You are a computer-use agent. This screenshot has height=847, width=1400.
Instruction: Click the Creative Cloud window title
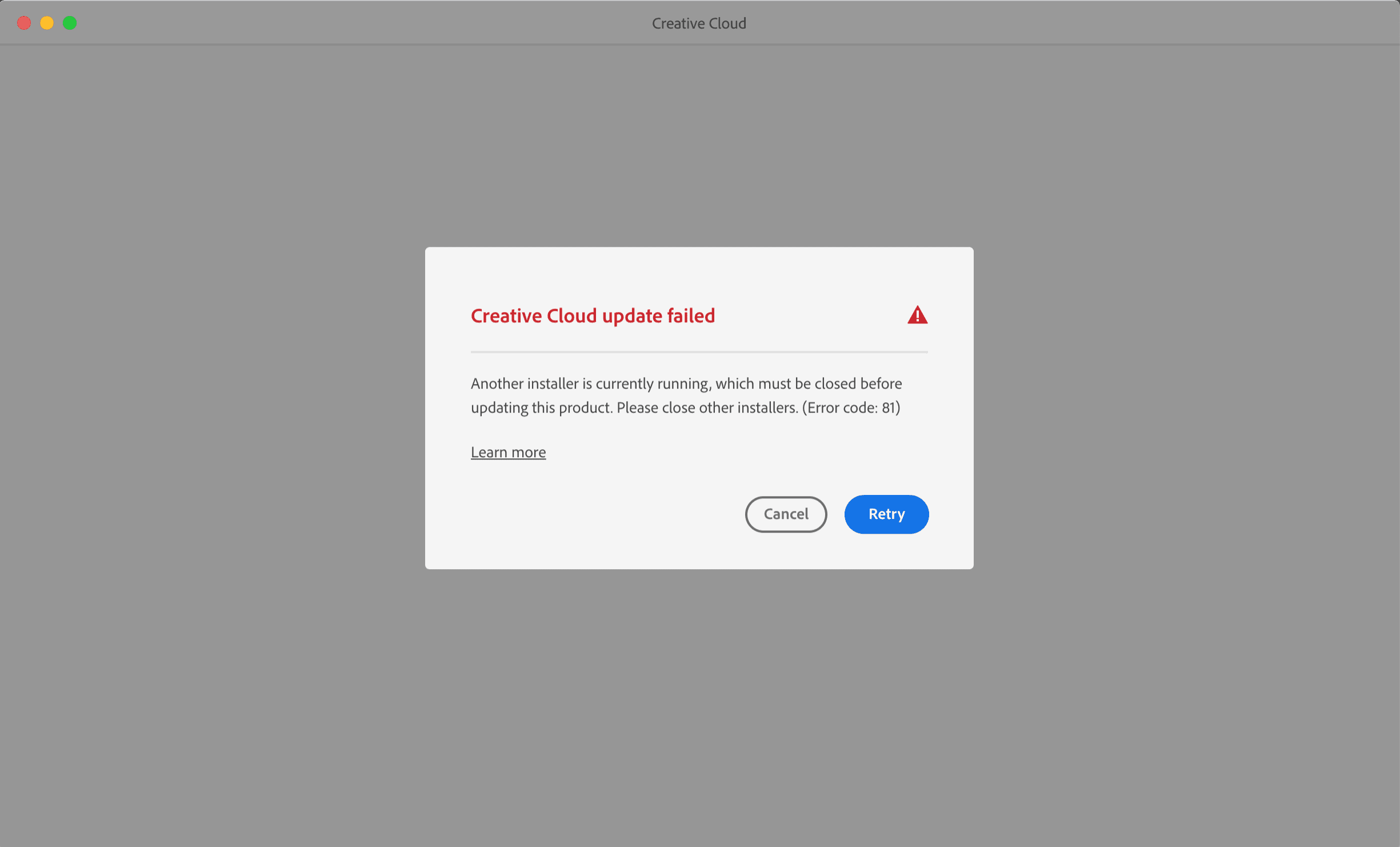point(699,23)
